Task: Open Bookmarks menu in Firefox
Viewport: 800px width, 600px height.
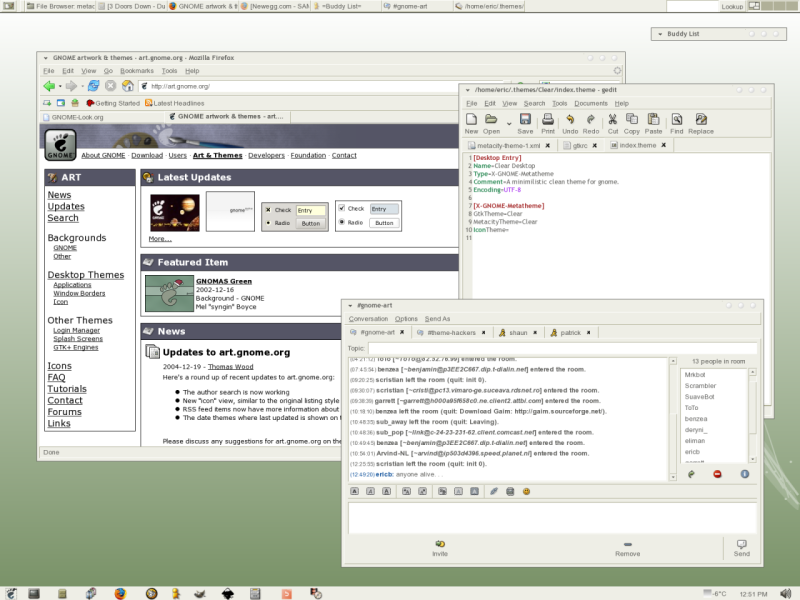Action: tap(137, 71)
